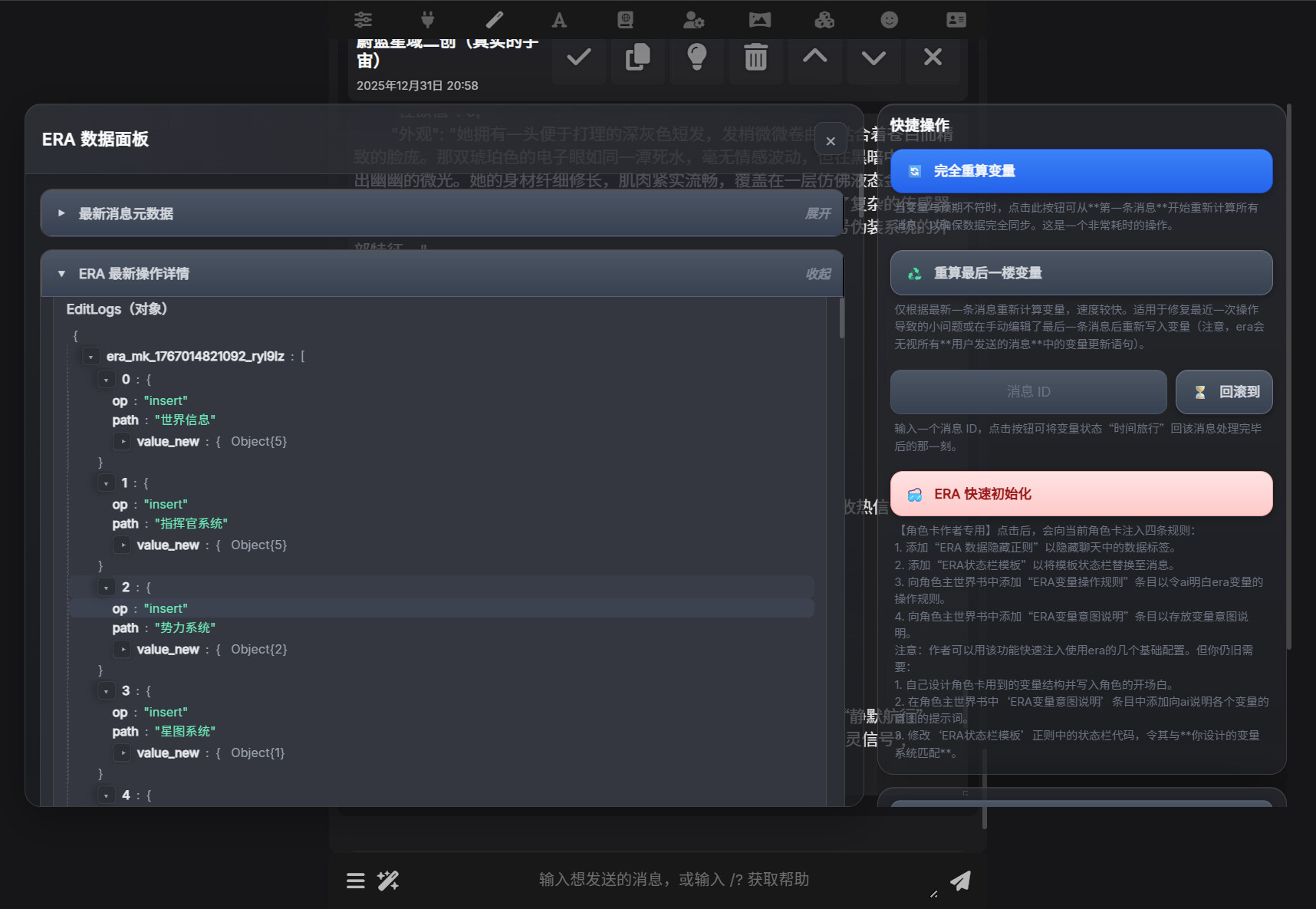The height and width of the screenshot is (909, 1316).
Task: Select the "指挥官系统" path value
Action: [x=191, y=524]
